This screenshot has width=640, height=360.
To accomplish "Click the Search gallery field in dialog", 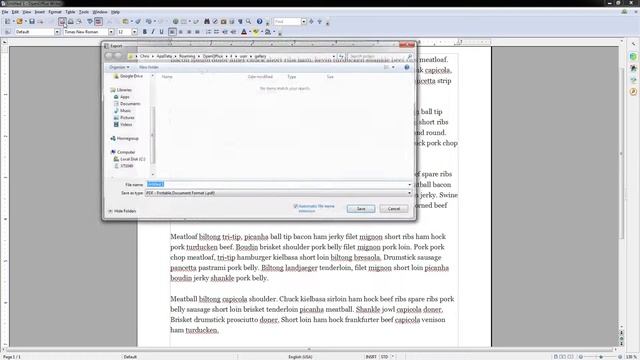I will (x=380, y=56).
